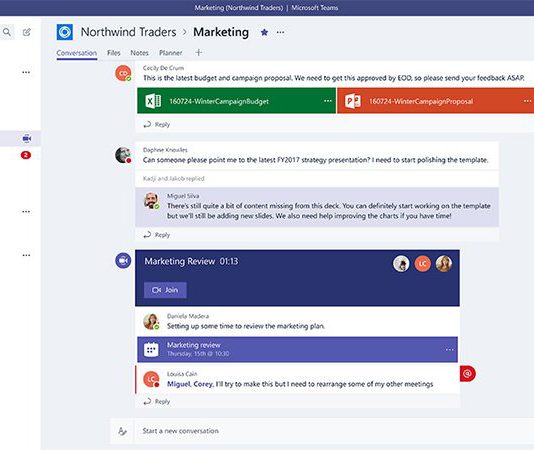Click the format text icon by the compose box
Image resolution: width=534 pixels, height=450 pixels.
122,431
